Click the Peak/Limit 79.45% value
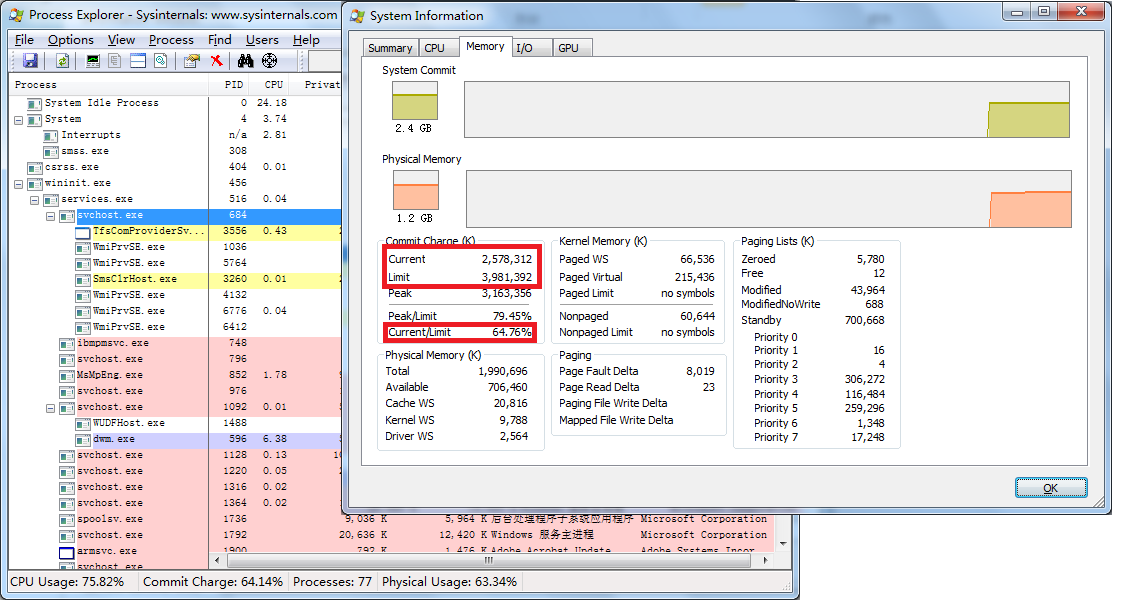The width and height of the screenshot is (1121, 600). 512,316
